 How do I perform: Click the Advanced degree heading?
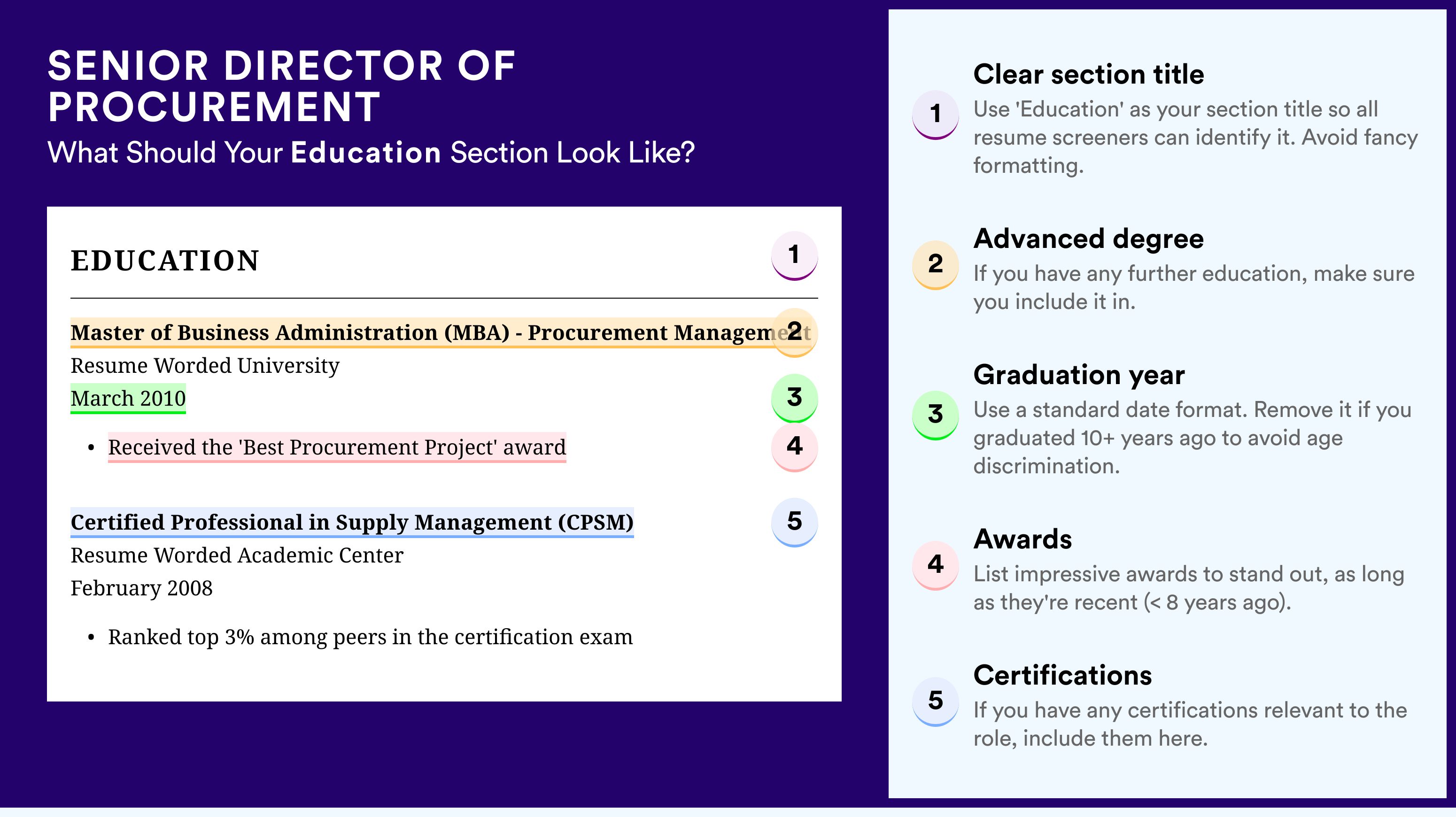(1089, 239)
